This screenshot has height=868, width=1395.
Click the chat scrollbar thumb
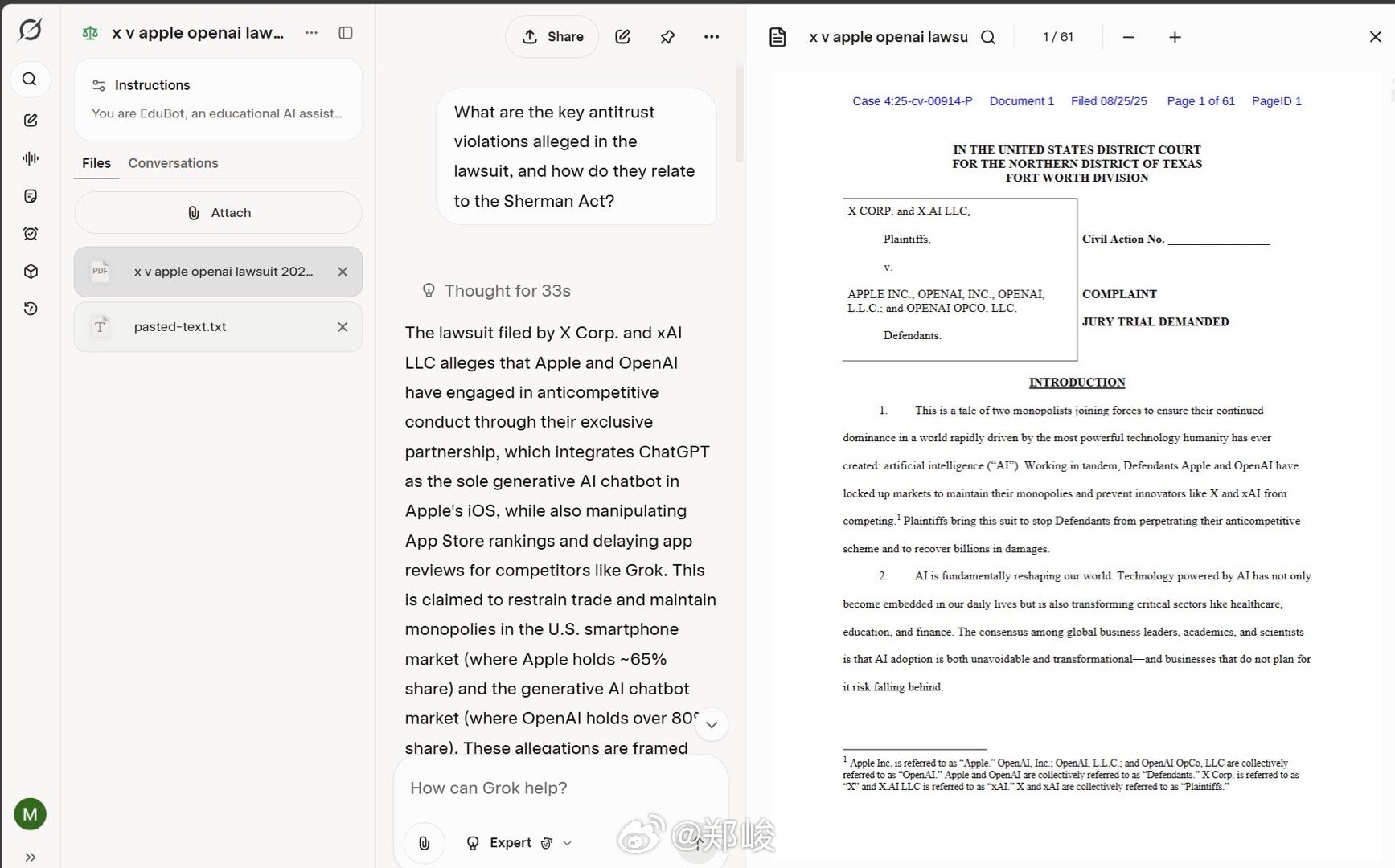pos(740,113)
